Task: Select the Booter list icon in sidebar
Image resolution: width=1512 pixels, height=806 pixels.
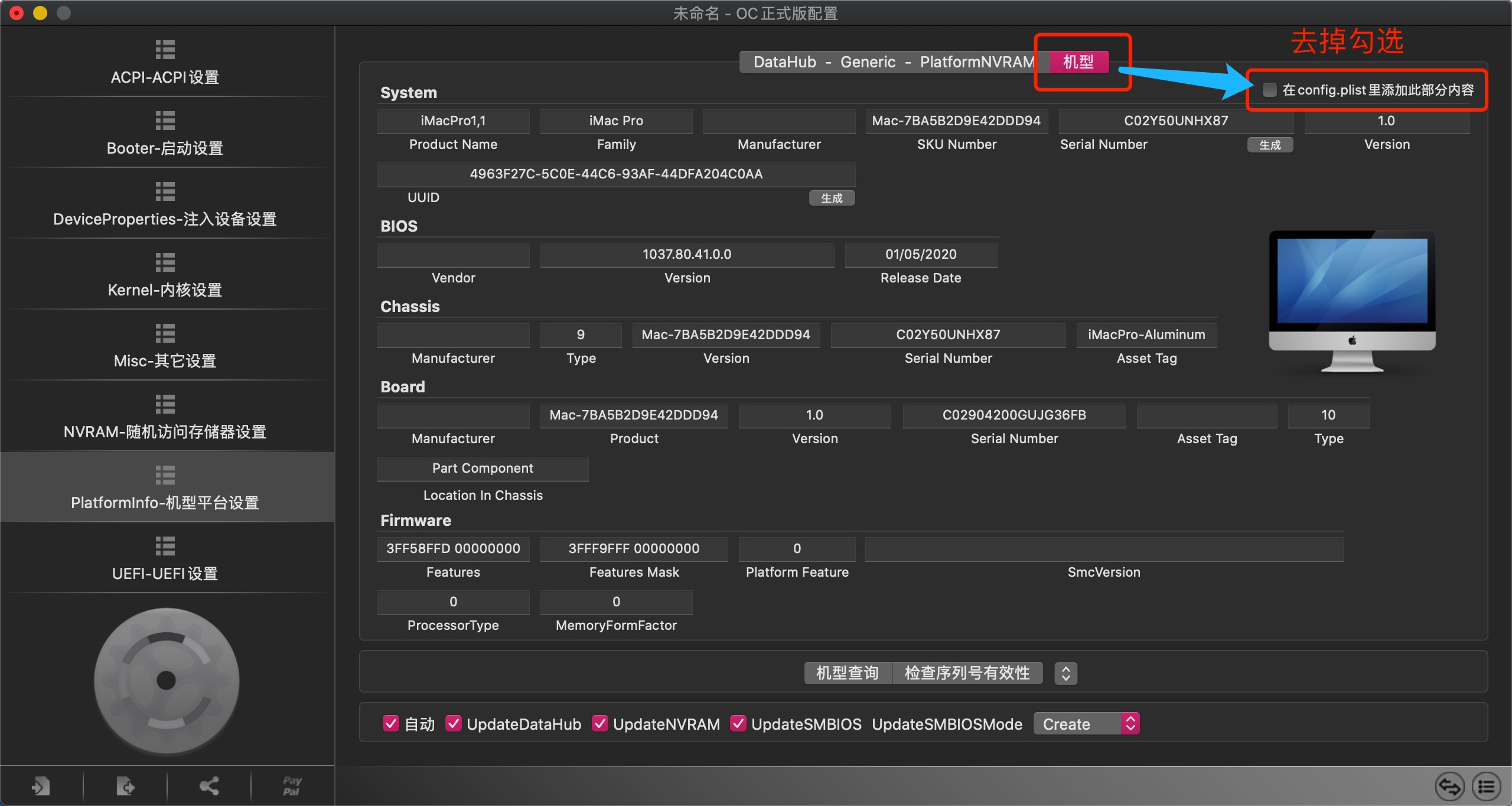Action: pos(165,121)
